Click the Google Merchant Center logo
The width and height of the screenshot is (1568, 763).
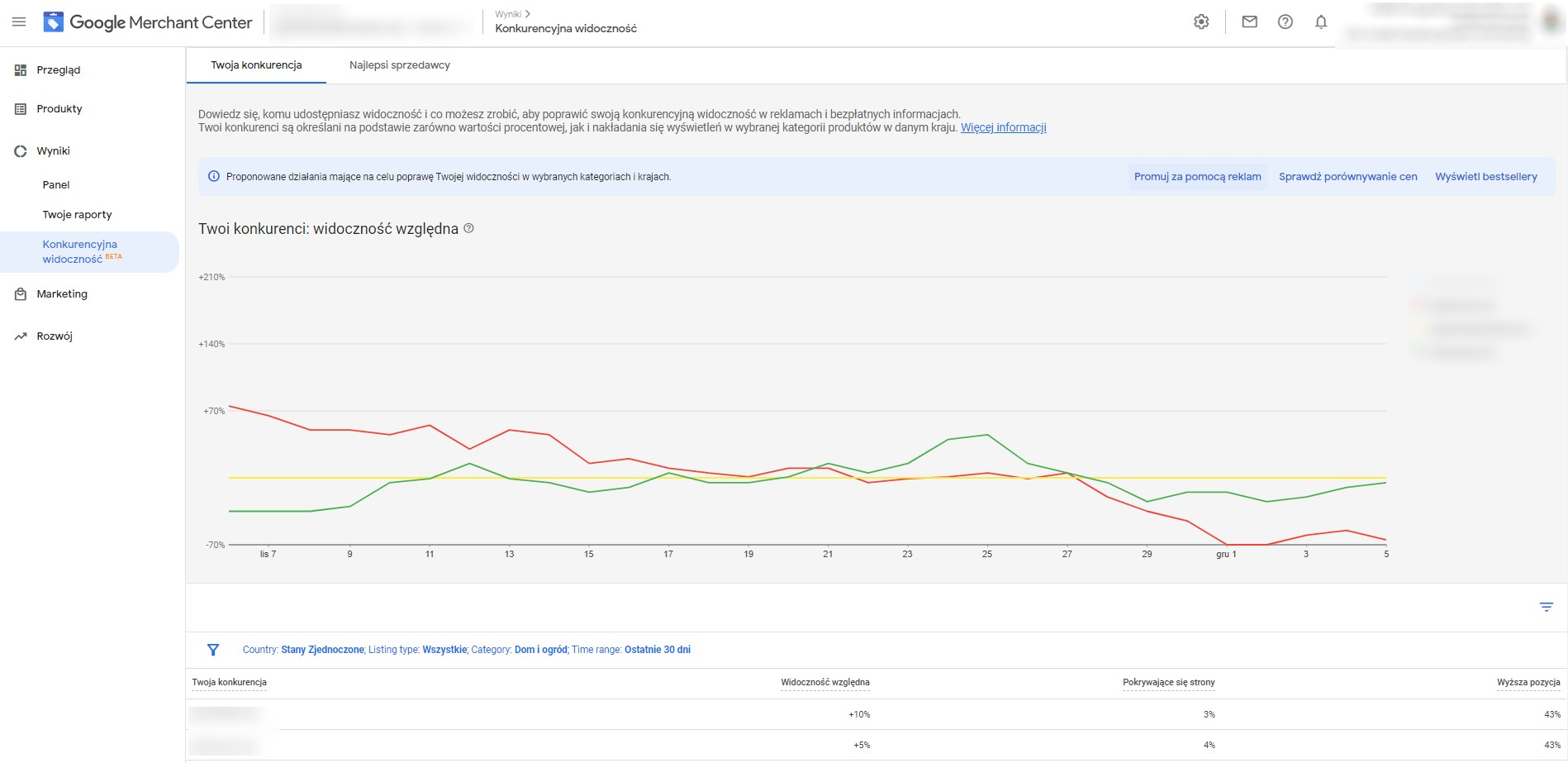coord(148,22)
